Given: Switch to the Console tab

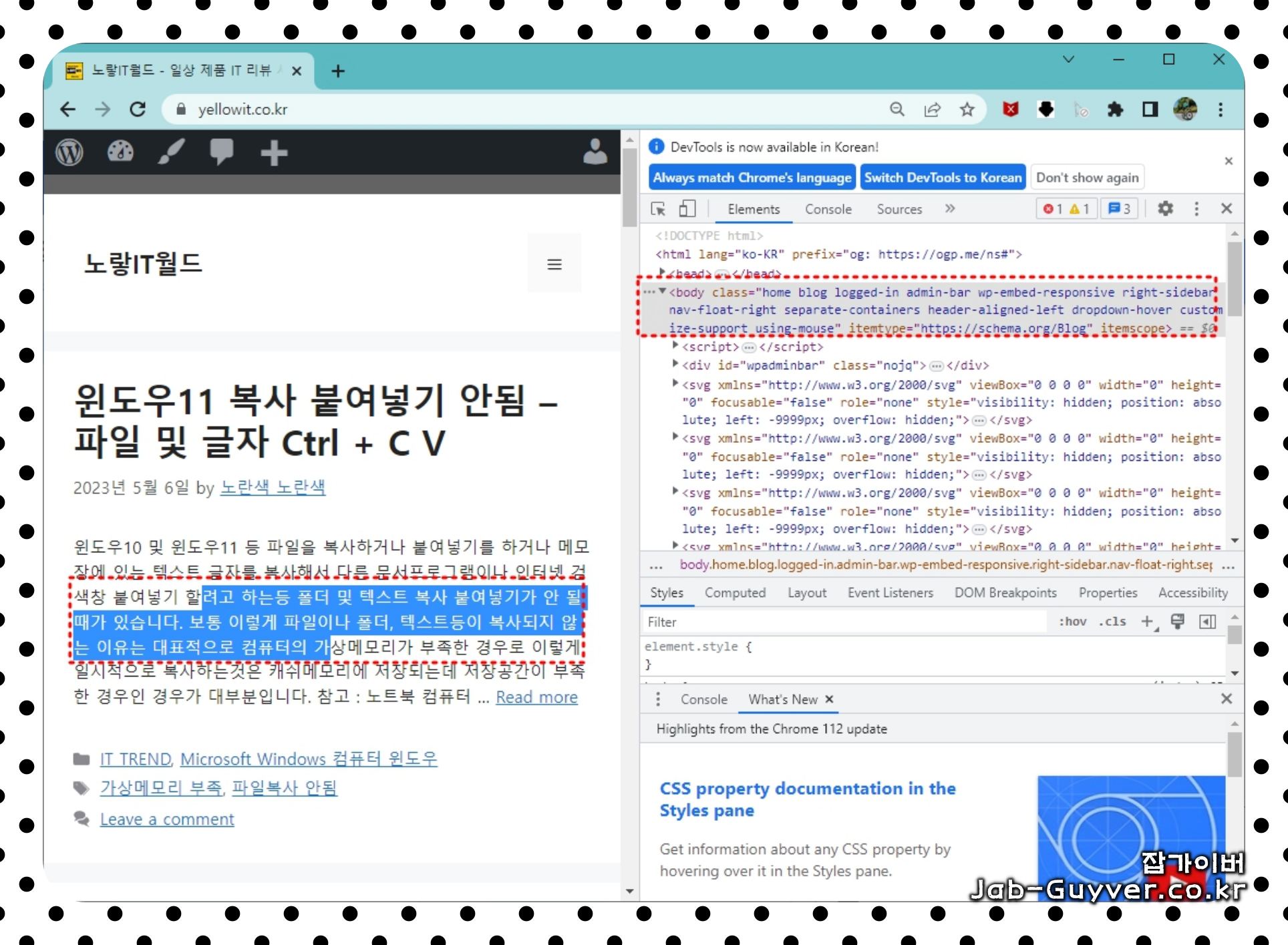Looking at the screenshot, I should tap(828, 209).
